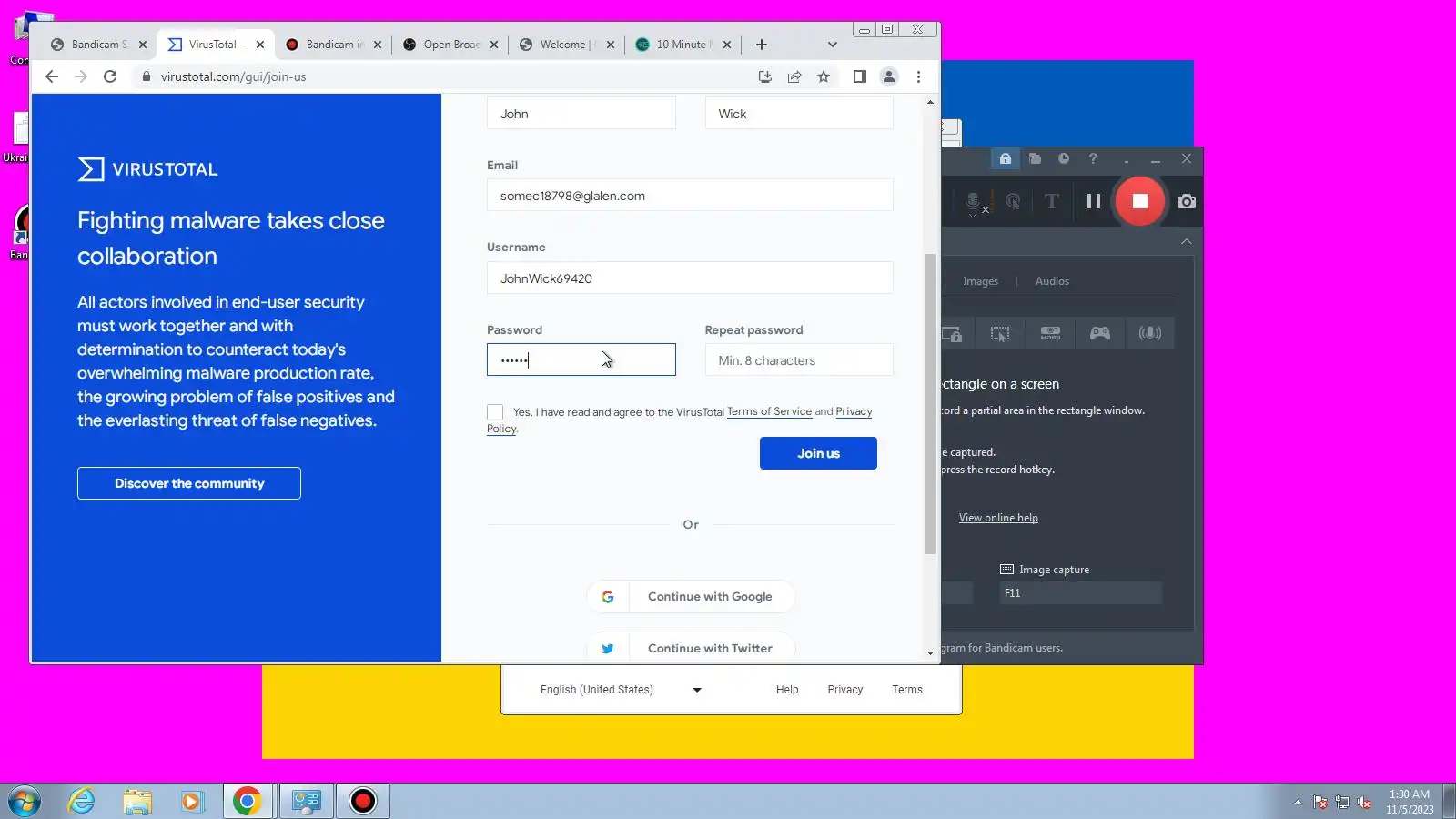Open Bandicam's help question mark
1456x819 pixels.
1093,158
